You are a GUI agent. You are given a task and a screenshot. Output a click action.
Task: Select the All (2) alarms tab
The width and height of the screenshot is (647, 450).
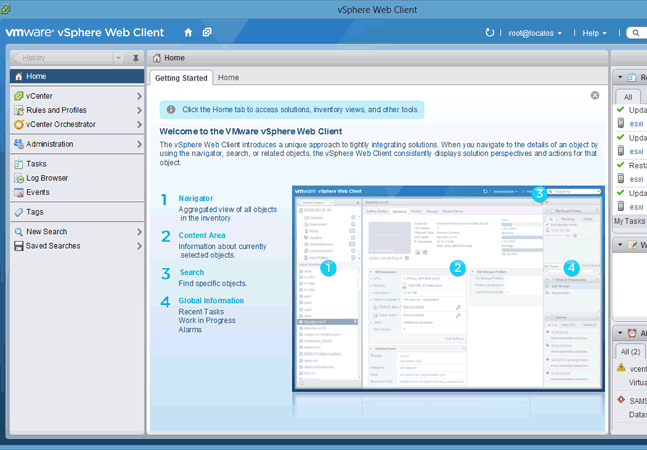630,352
